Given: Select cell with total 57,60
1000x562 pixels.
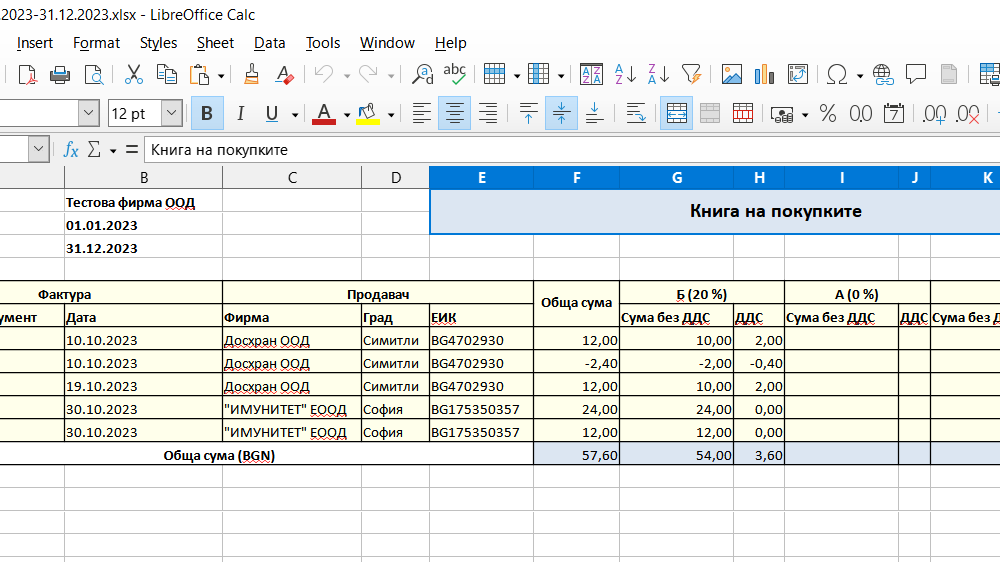Looking at the screenshot, I should point(577,455).
